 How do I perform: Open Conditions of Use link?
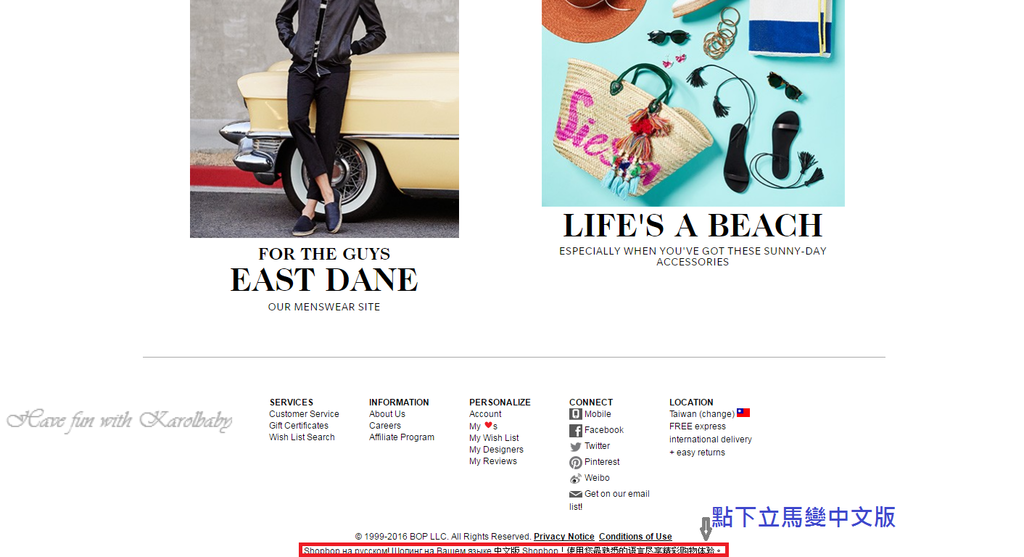click(635, 536)
